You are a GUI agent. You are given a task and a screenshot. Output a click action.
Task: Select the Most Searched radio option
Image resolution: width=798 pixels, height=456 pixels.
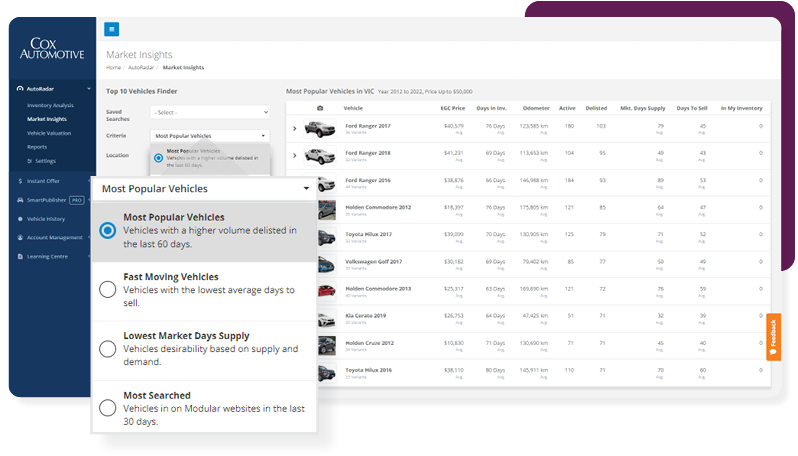click(x=107, y=408)
